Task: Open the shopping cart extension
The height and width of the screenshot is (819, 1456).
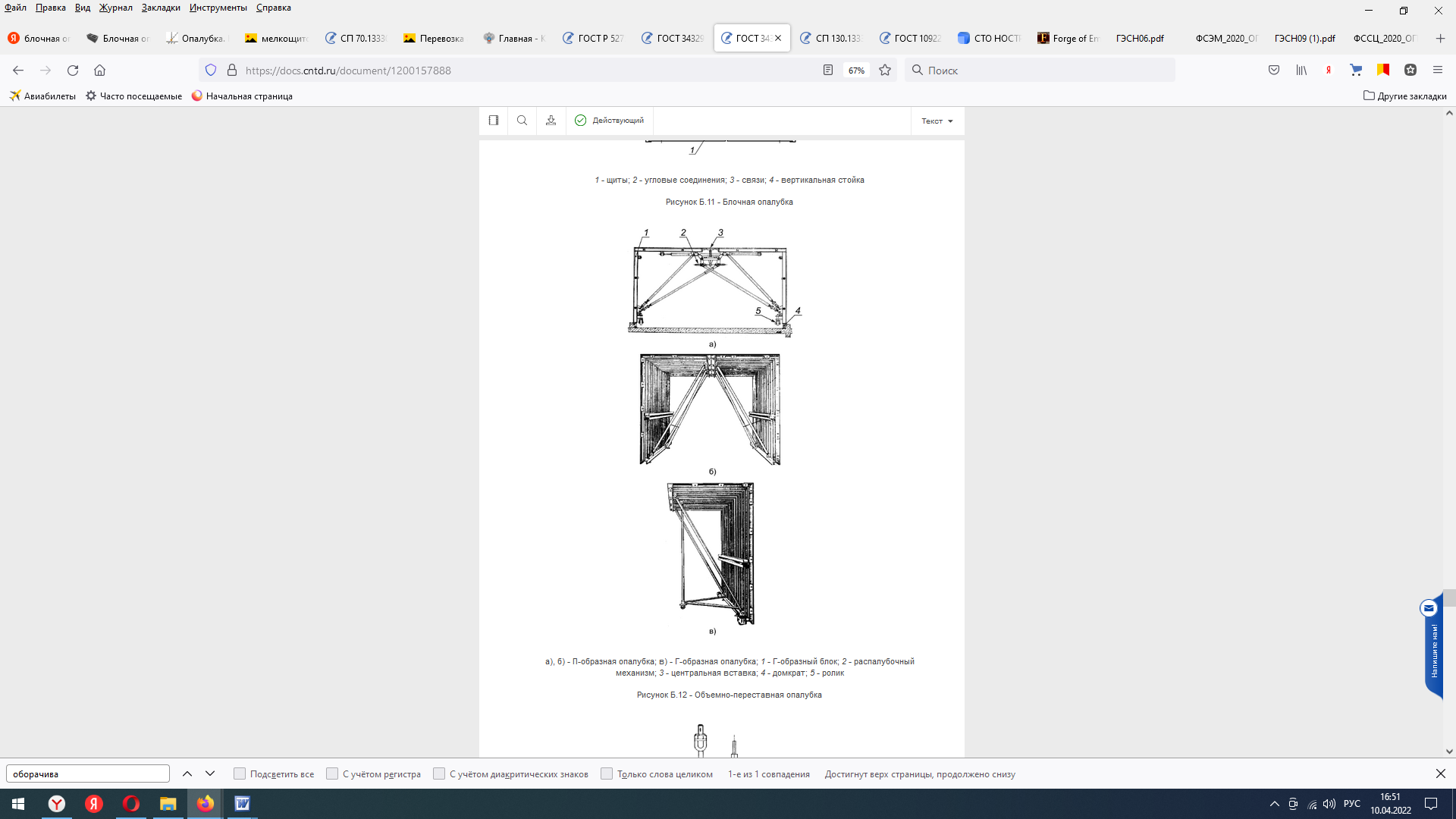Action: click(1356, 70)
